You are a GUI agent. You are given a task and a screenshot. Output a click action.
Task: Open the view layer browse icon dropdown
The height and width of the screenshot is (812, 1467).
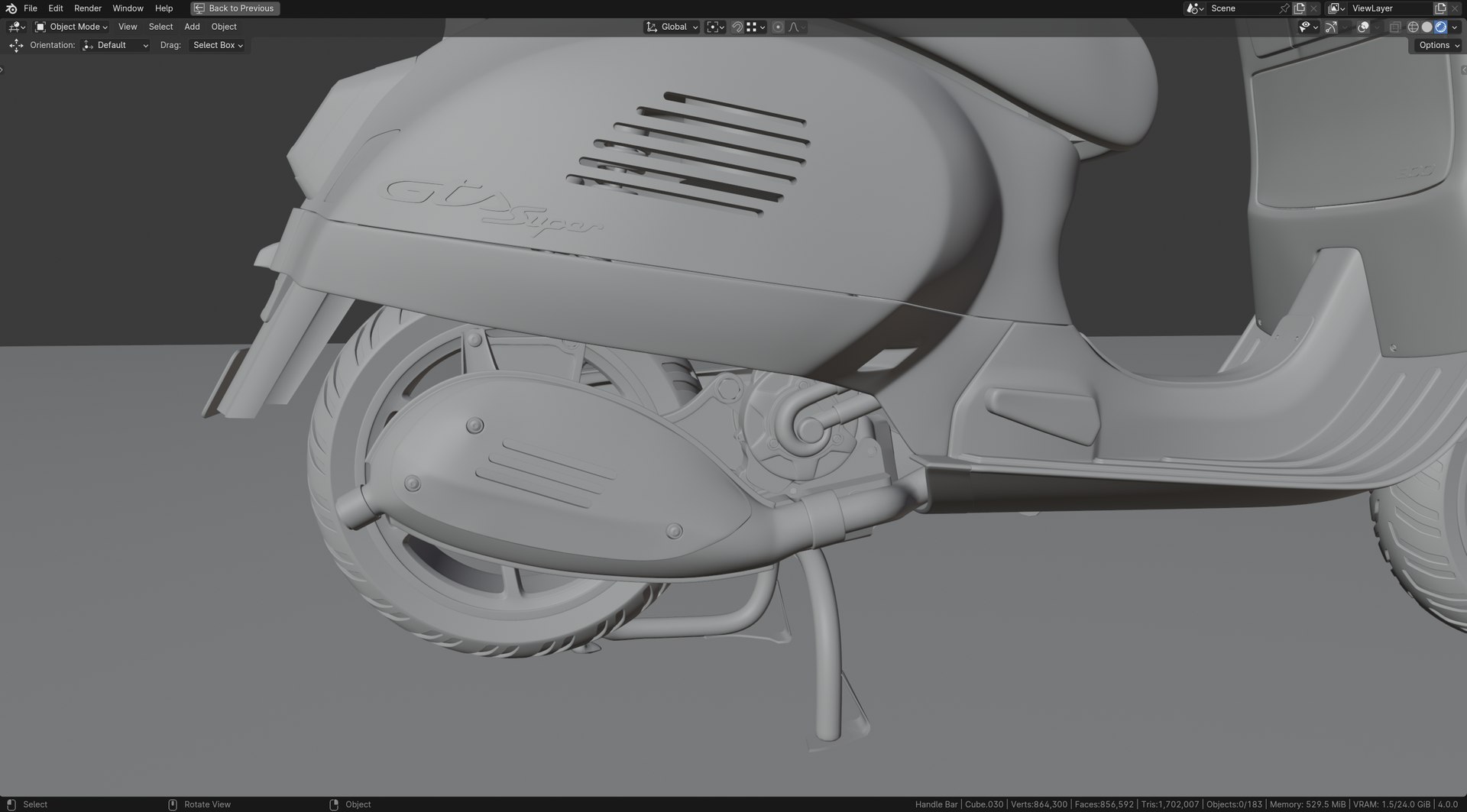click(1336, 8)
